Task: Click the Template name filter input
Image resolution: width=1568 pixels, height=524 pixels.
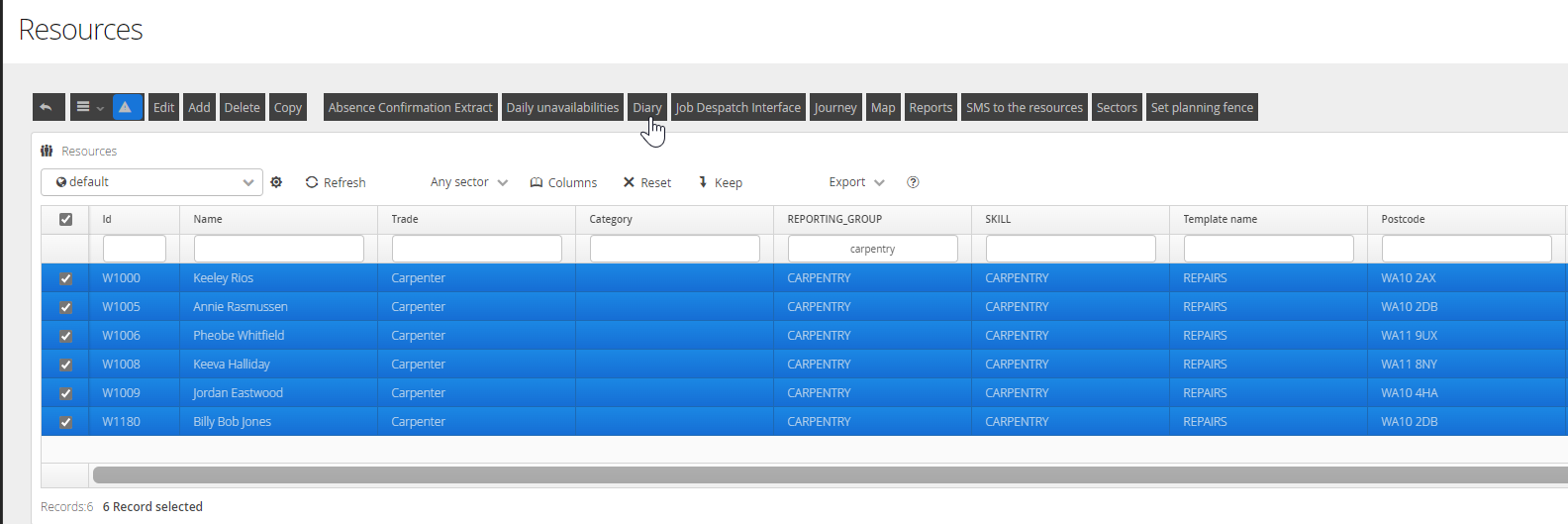Action: [x=1269, y=249]
